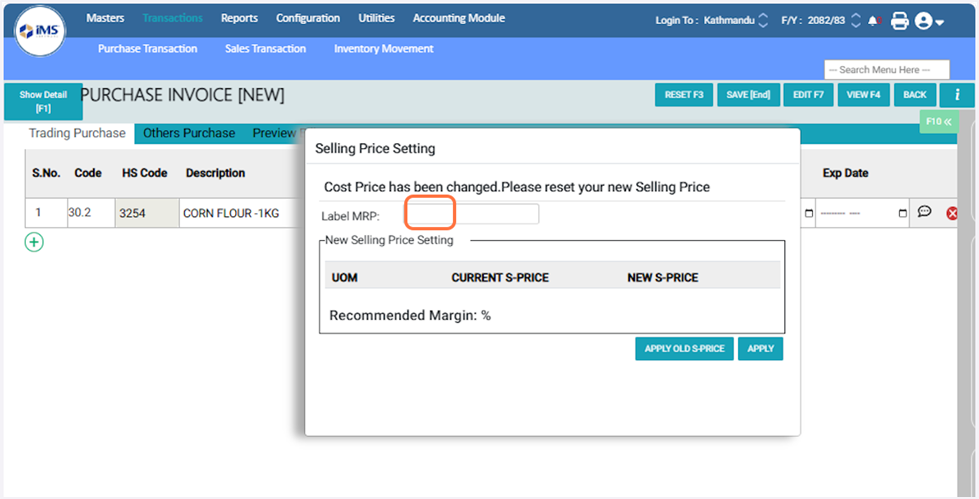Add a new row with plus icon
The image size is (979, 499).
[34, 242]
